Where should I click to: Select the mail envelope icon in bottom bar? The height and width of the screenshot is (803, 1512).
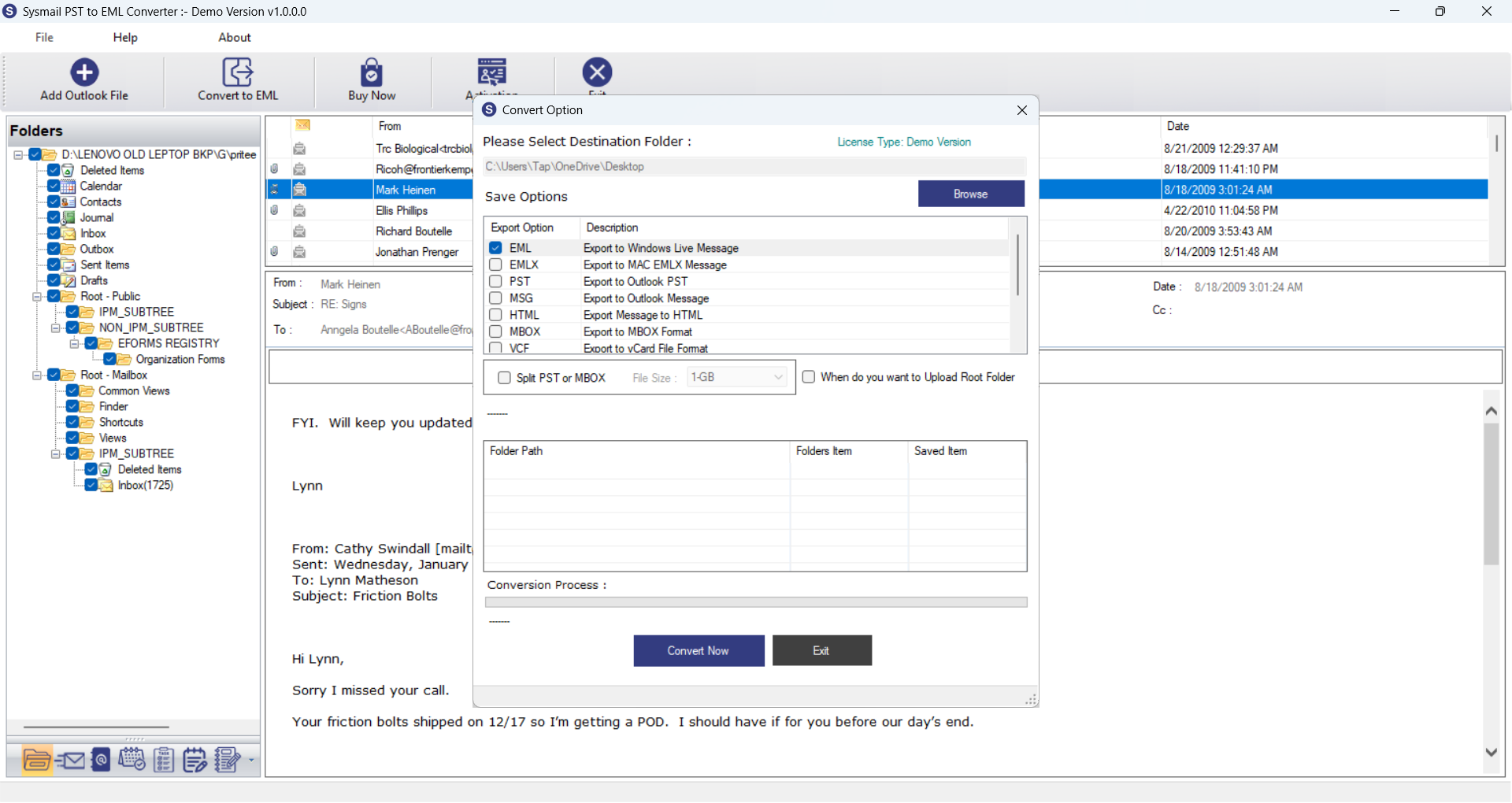click(70, 760)
